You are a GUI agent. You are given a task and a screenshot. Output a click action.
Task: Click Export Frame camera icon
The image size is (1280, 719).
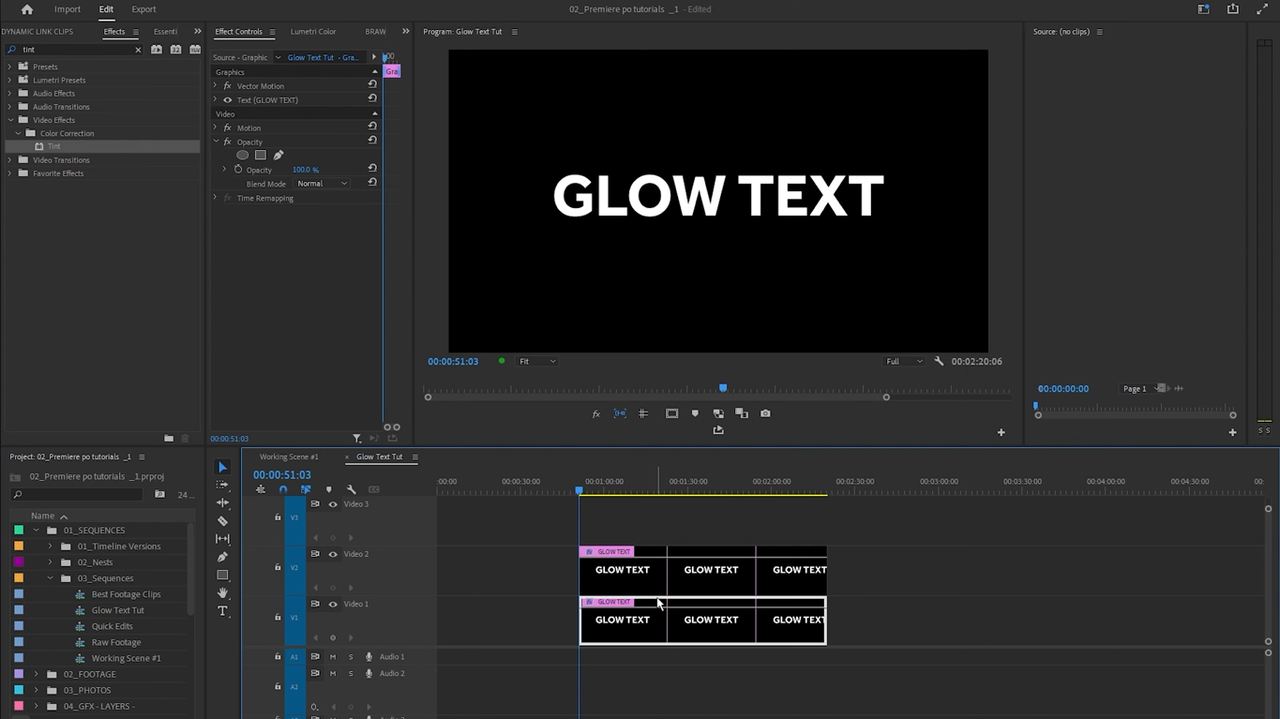tap(765, 413)
